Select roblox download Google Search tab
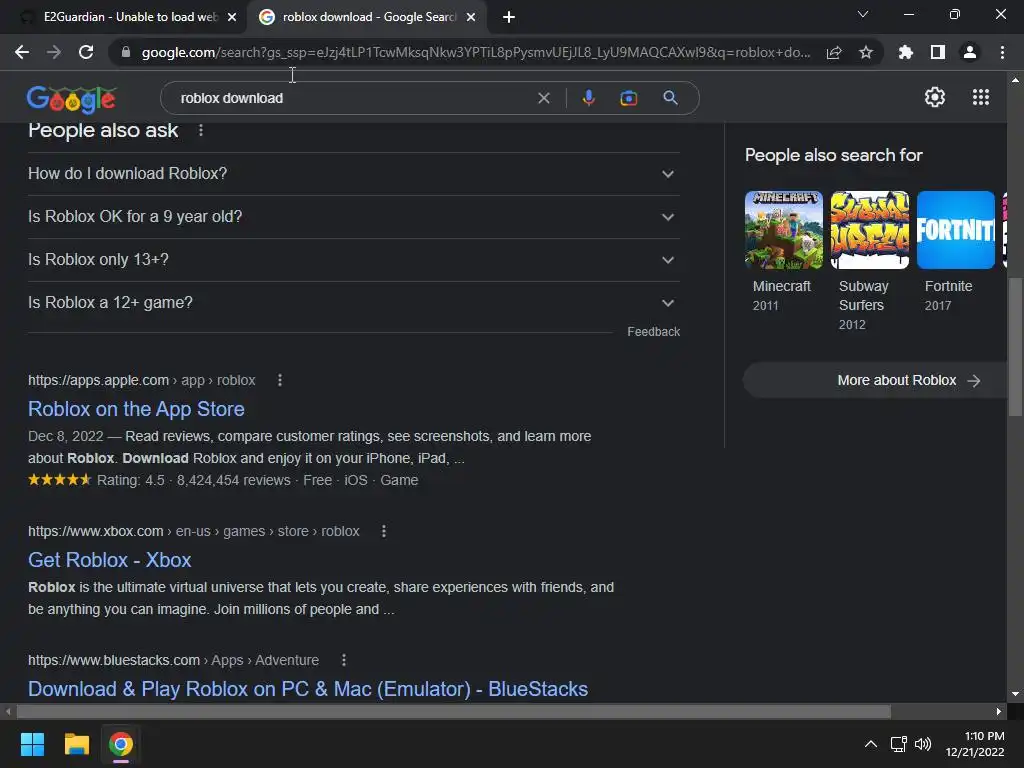 coord(366,17)
